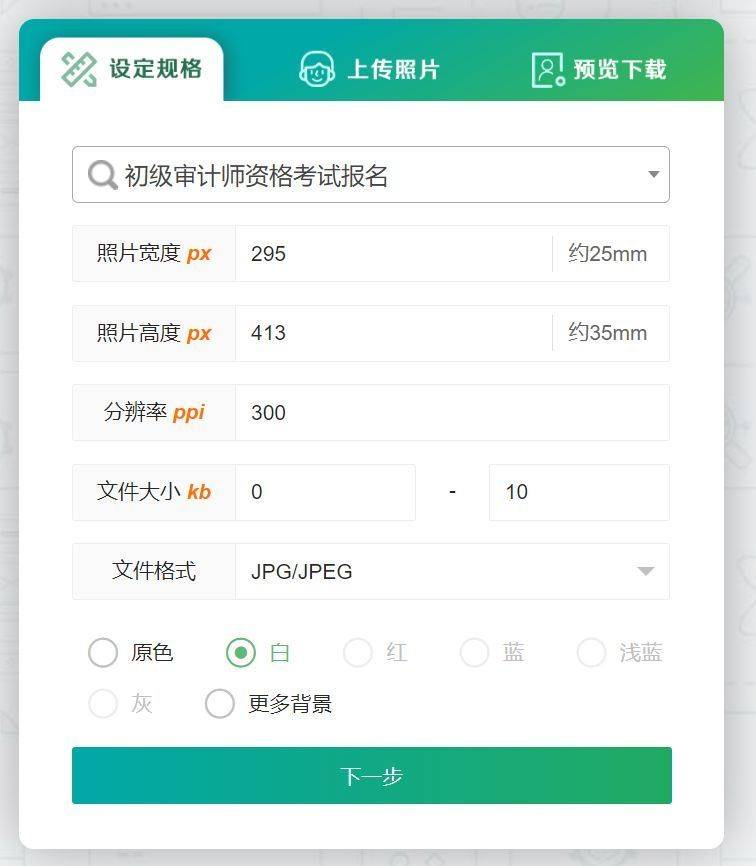Select the 浅蓝 background option
Image resolution: width=756 pixels, height=866 pixels.
(591, 653)
